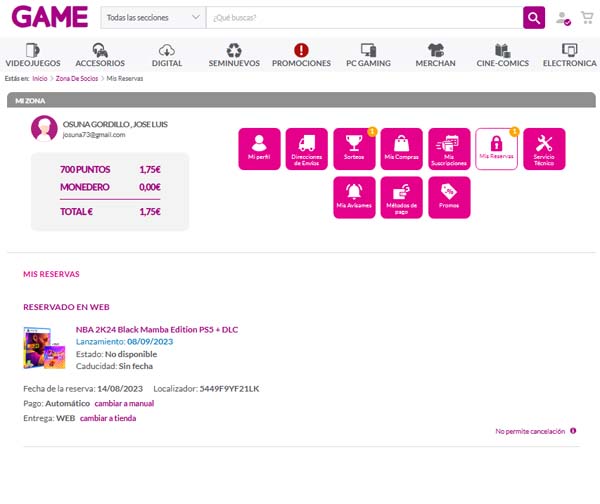This screenshot has width=600, height=504.
Task: Click OSUNA GORDILLO, JOSE LUIS name
Action: 115,124
